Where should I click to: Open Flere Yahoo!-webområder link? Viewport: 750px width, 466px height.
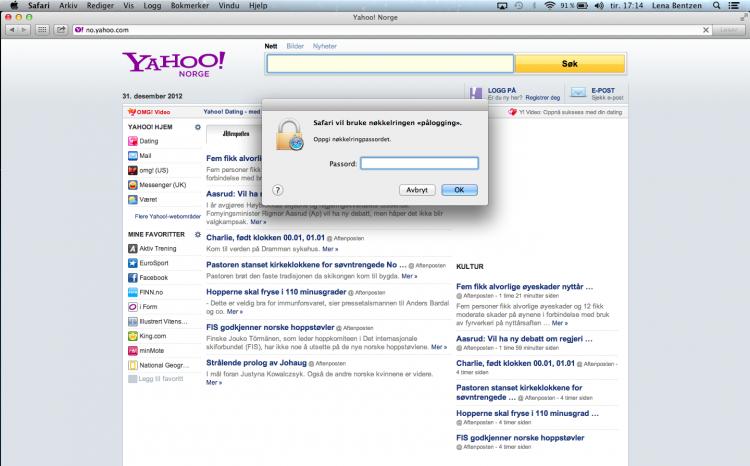pyautogui.click(x=167, y=216)
